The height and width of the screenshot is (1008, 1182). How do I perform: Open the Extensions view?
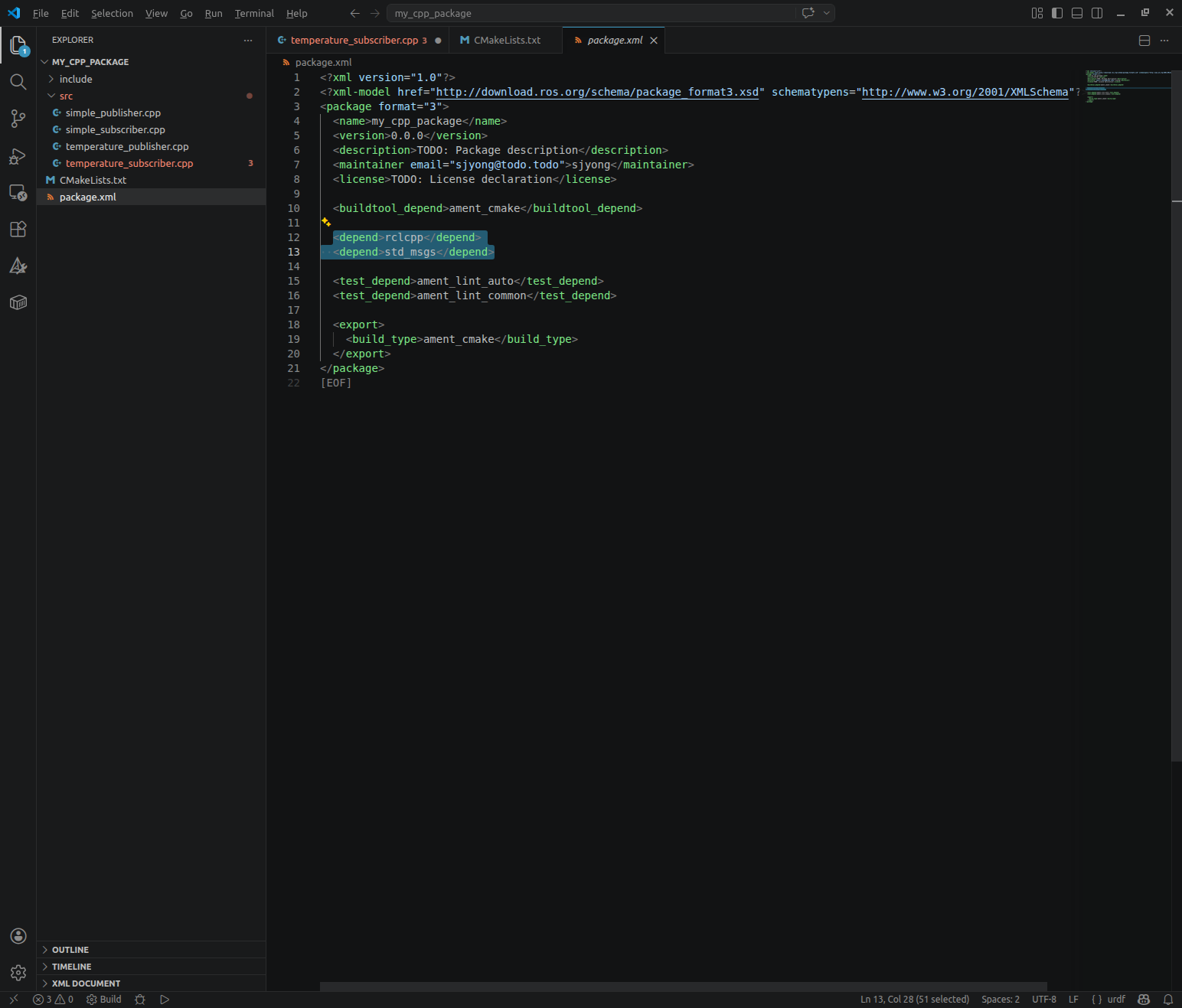(x=18, y=229)
